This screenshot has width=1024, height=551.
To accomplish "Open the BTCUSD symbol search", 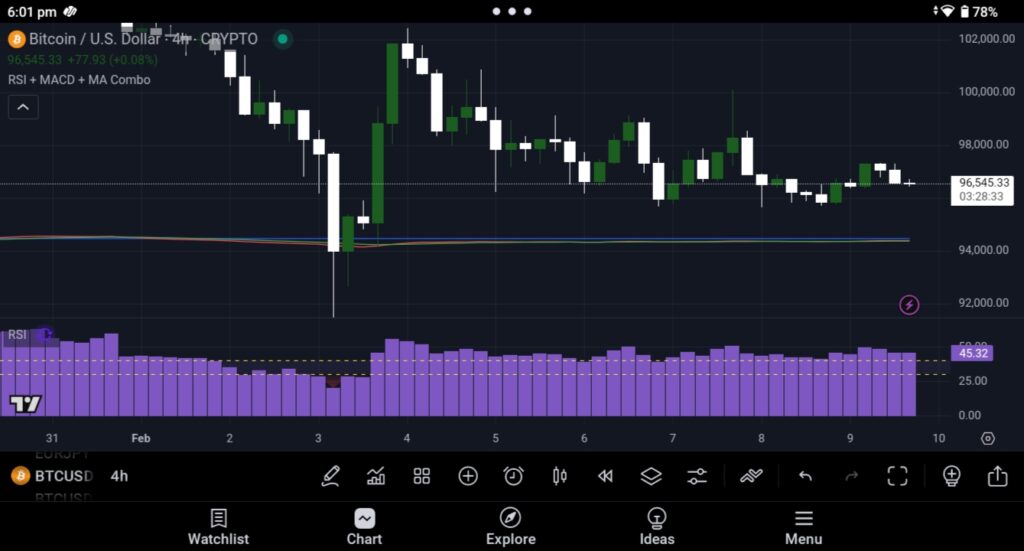I will [64, 476].
